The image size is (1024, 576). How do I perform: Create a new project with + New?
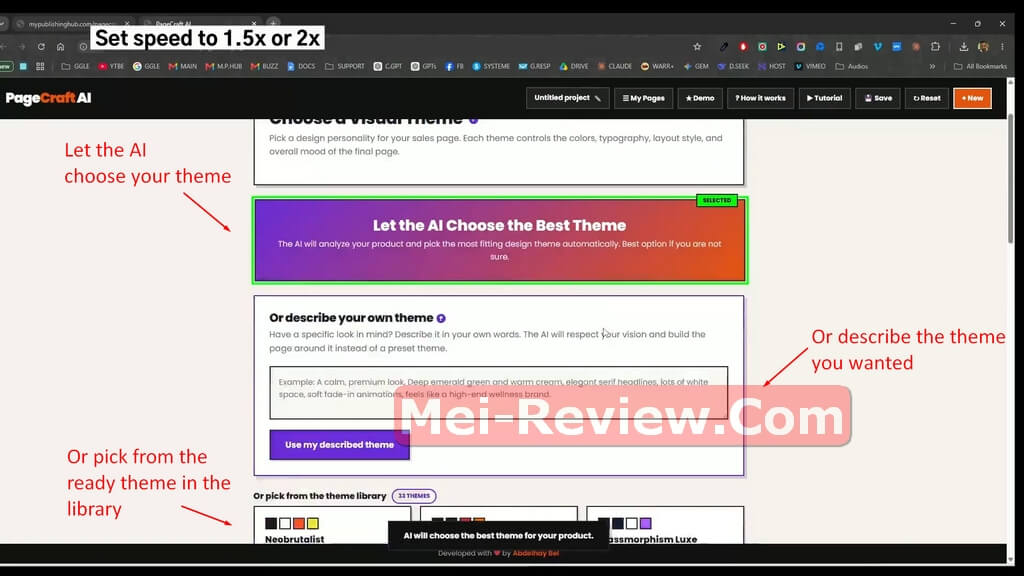pyautogui.click(x=972, y=98)
